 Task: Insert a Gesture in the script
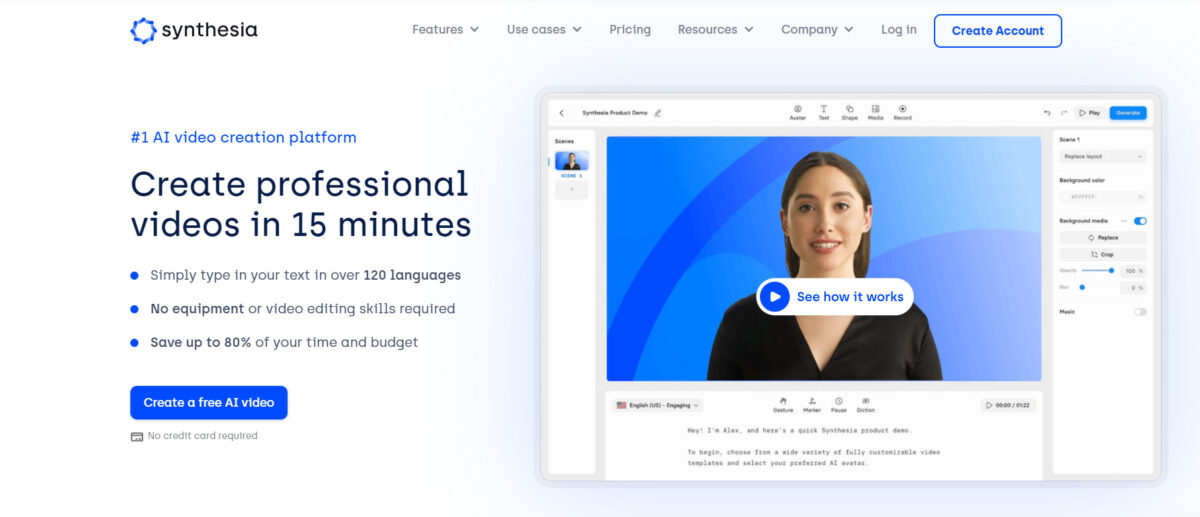click(x=783, y=404)
